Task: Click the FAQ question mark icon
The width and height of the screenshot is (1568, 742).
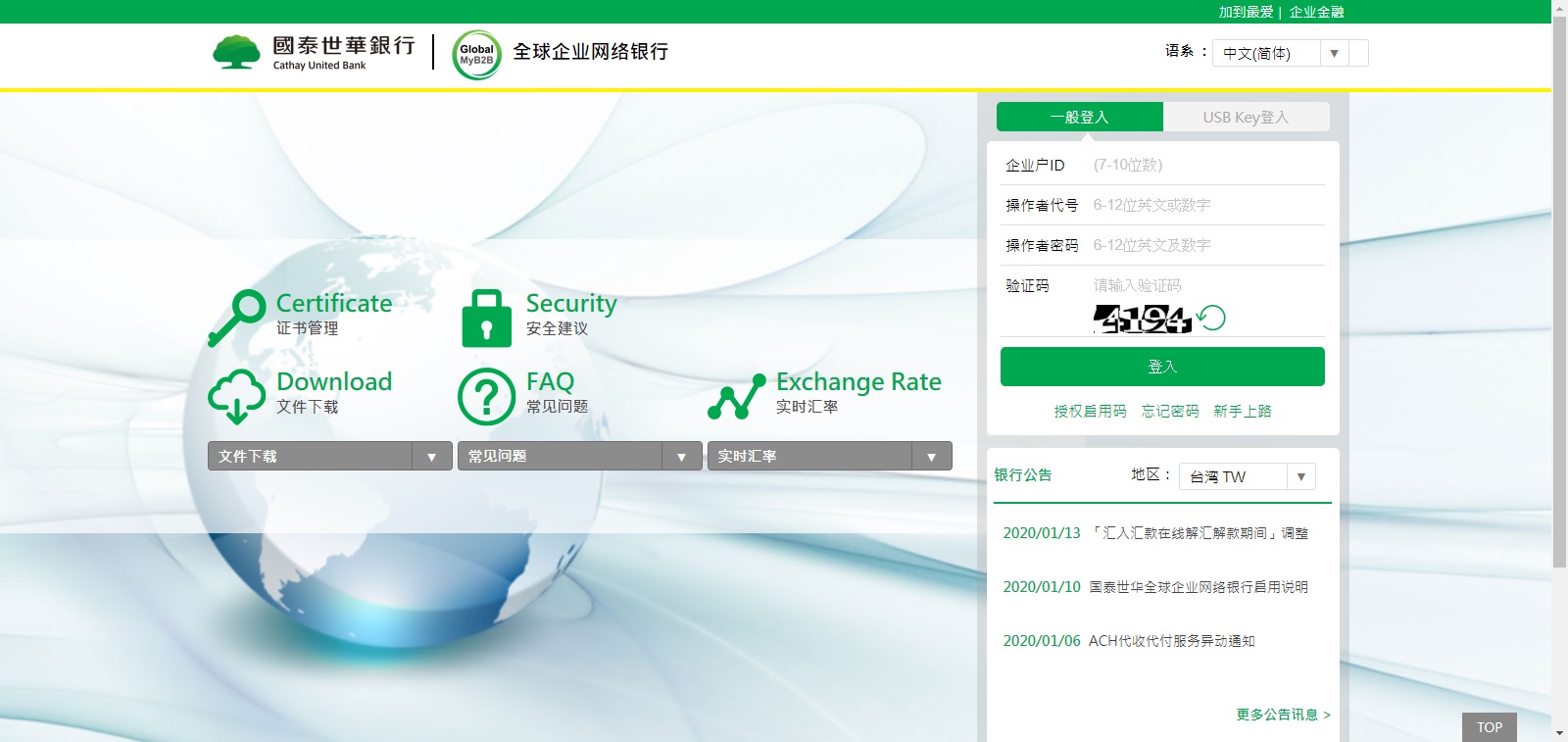Action: tap(486, 396)
